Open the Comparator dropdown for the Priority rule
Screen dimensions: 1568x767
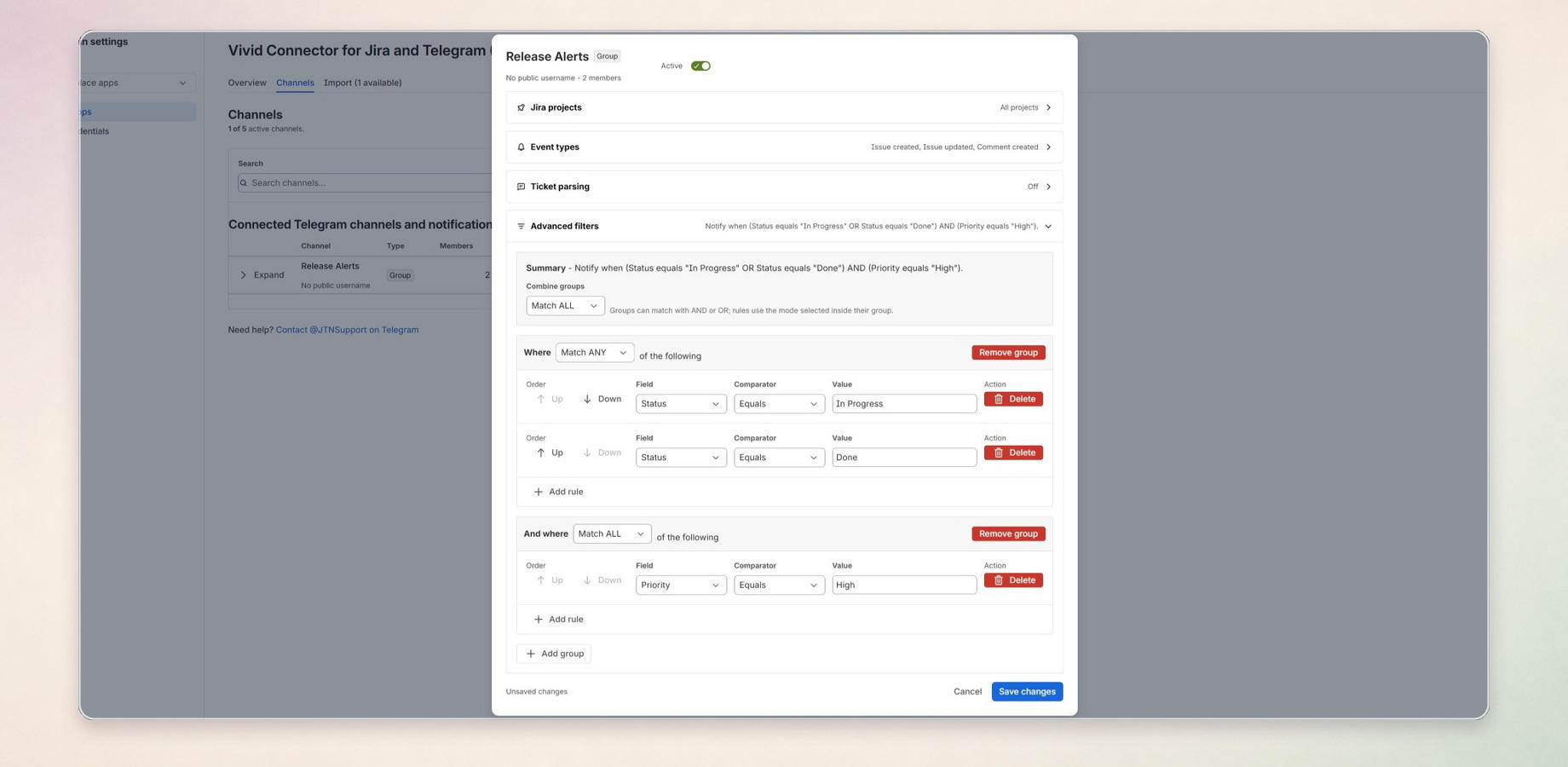(779, 585)
